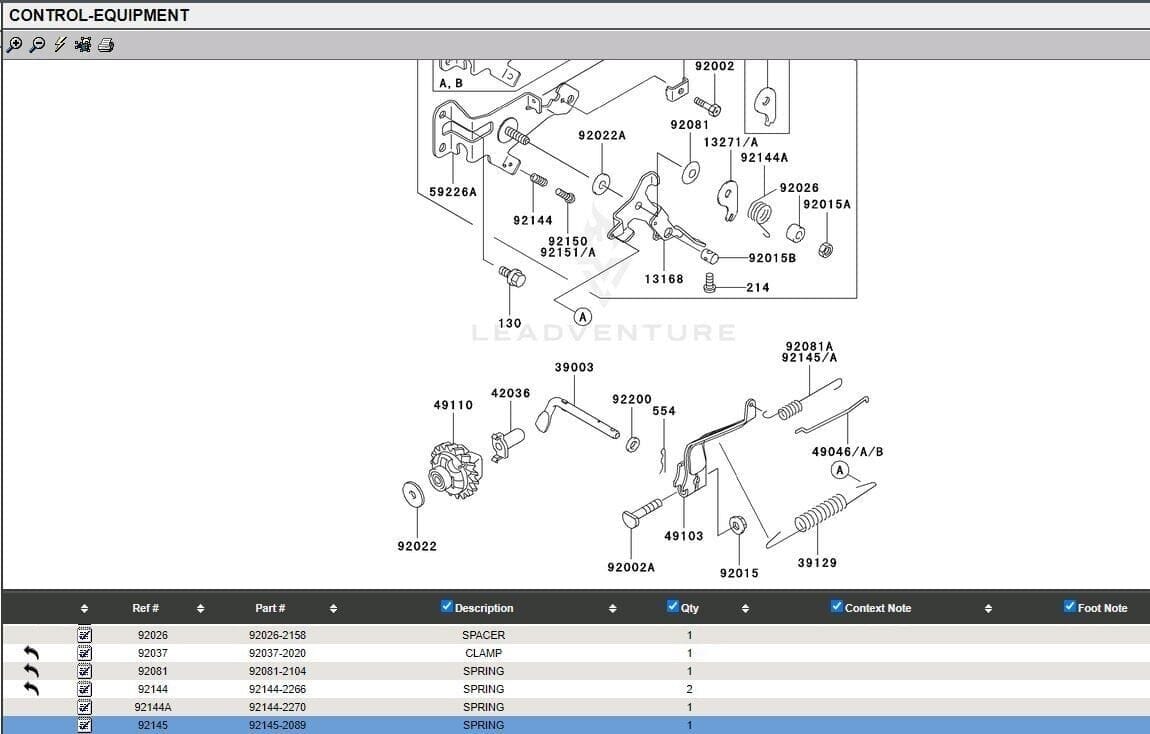Select part callout 13168 in the diagram
This screenshot has height=734, width=1150.
click(664, 279)
